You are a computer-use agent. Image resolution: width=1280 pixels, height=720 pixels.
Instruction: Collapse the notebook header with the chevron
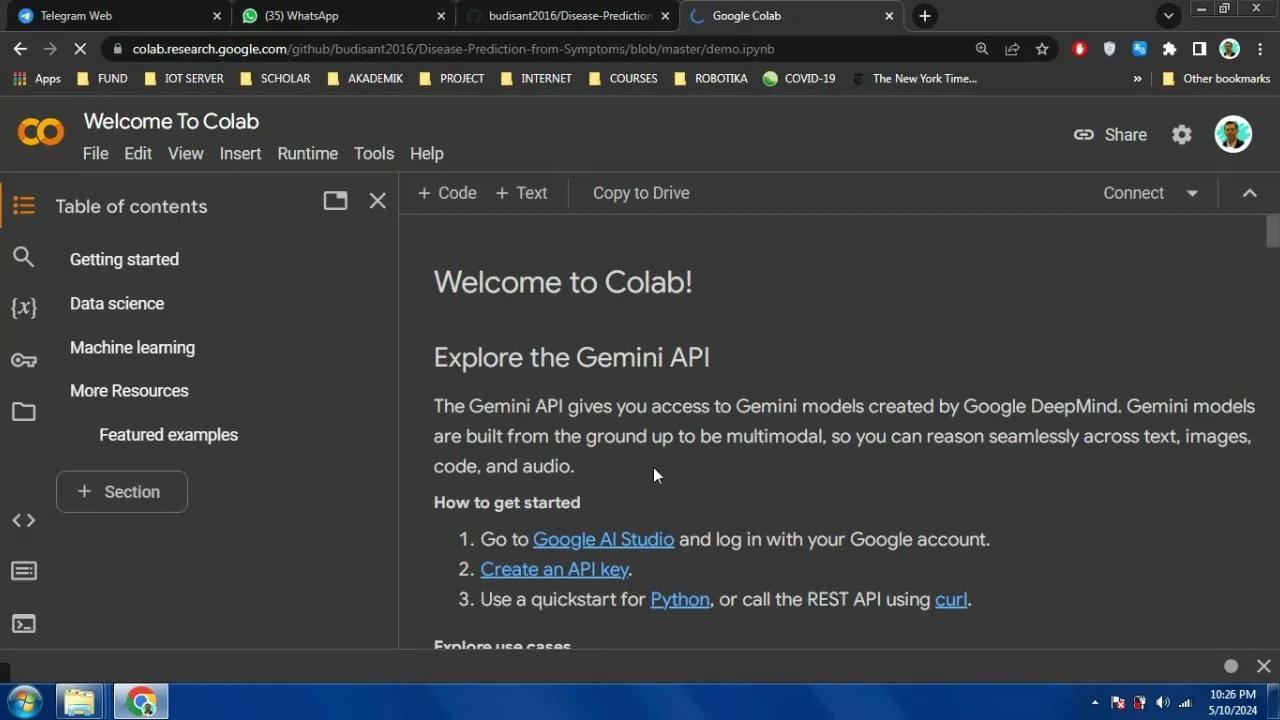click(x=1249, y=193)
